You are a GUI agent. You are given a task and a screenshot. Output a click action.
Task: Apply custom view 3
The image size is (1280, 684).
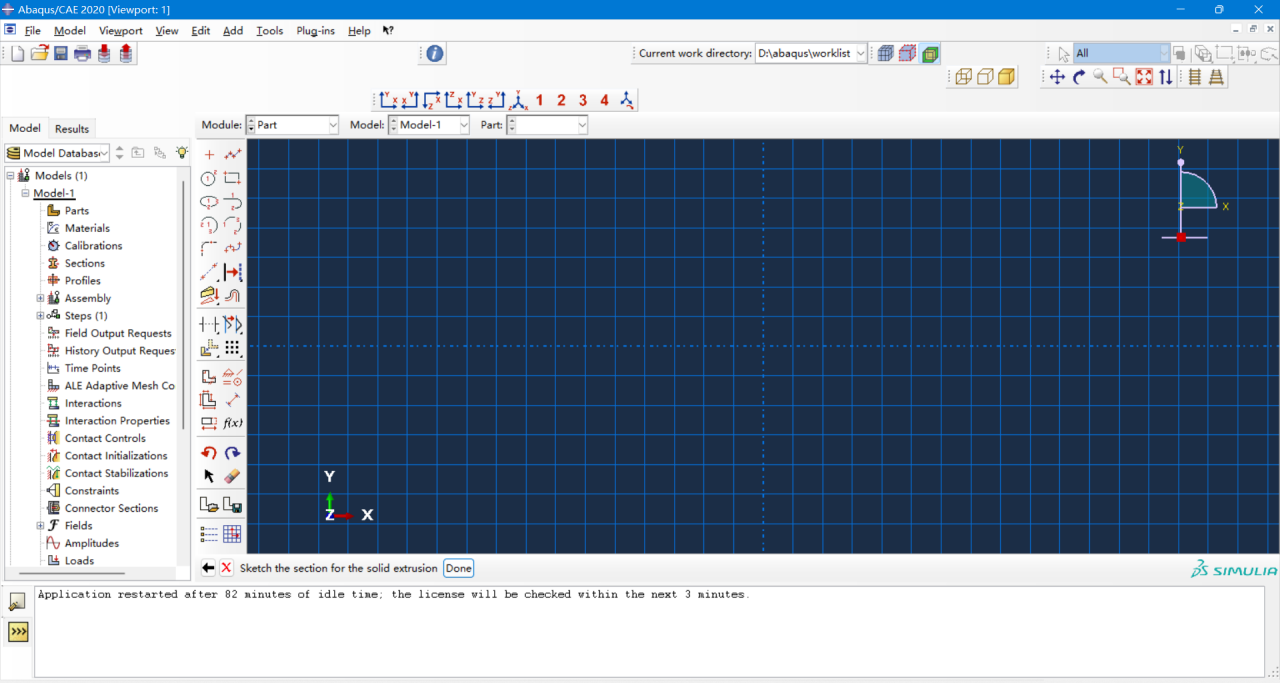point(583,100)
